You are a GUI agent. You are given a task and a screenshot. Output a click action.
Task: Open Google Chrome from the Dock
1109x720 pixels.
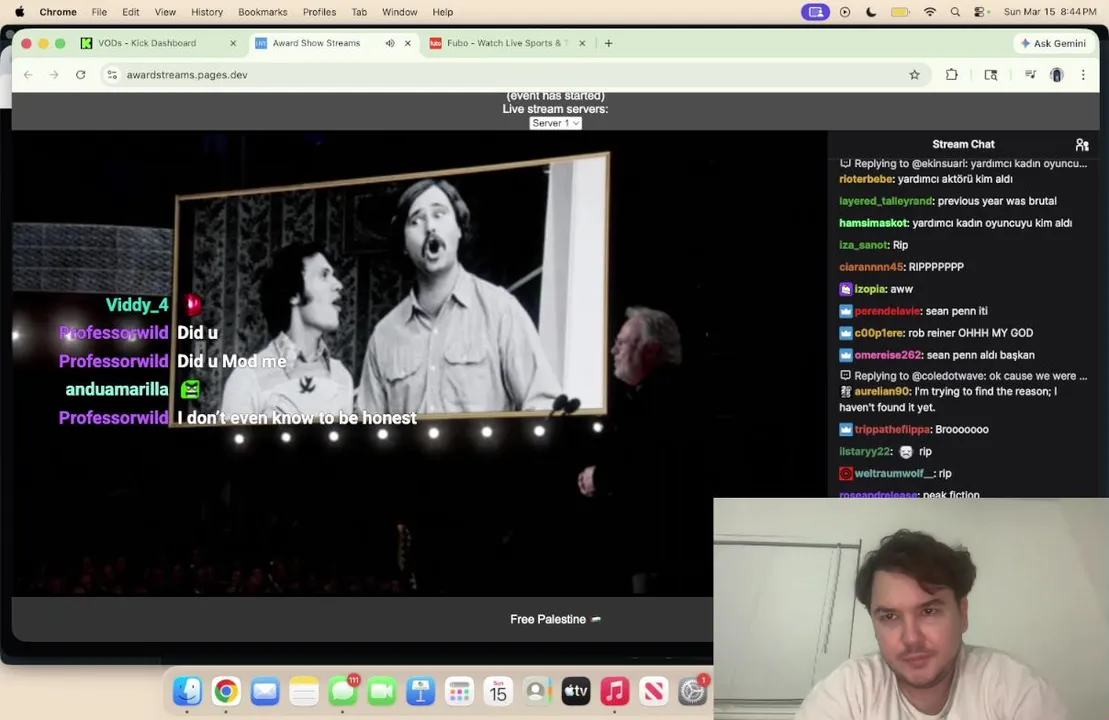[x=226, y=691]
